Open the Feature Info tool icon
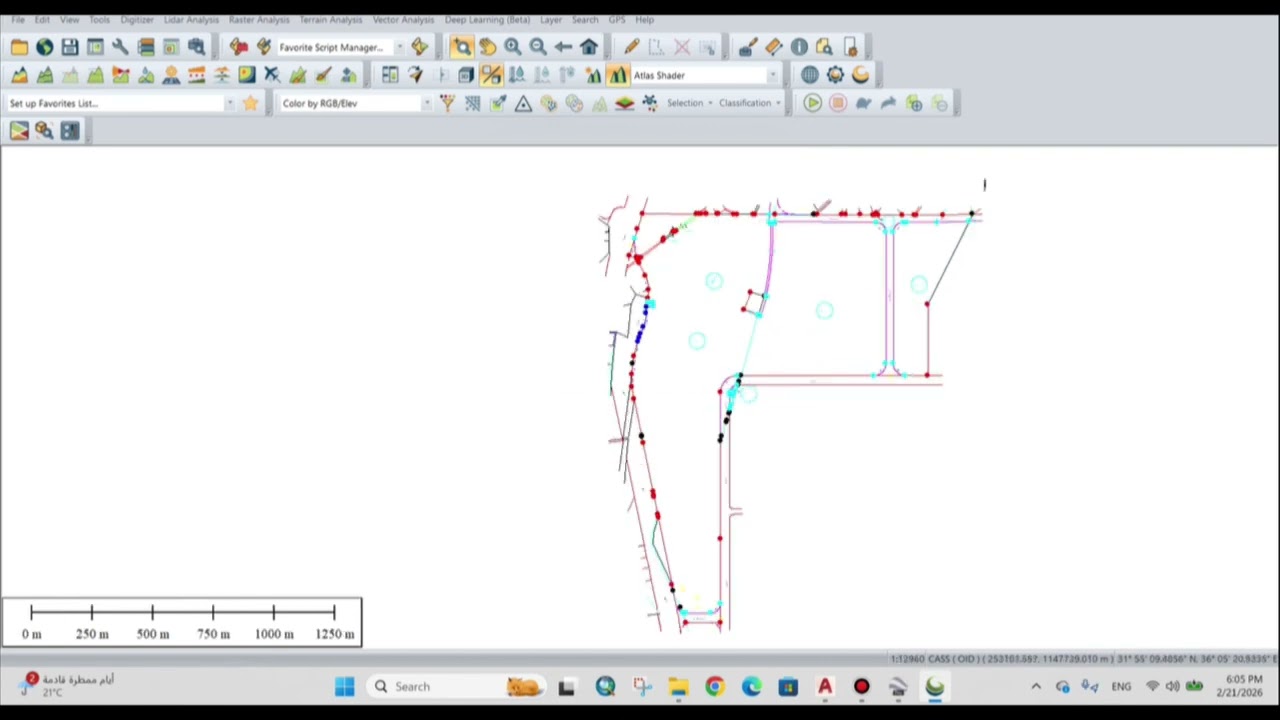The image size is (1280, 720). [x=799, y=47]
